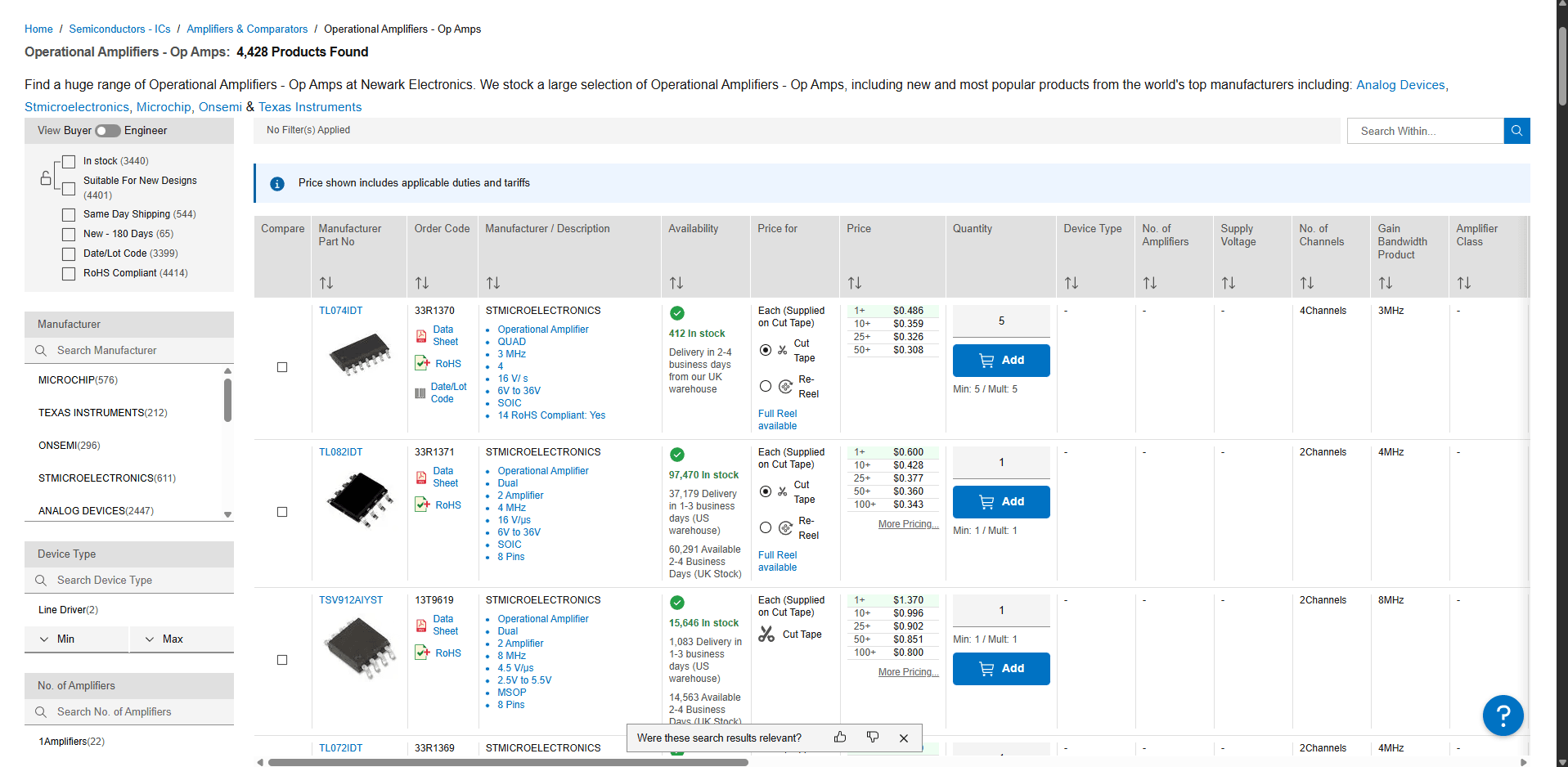Go to Amplifiers & Comparators breadcrumb
1568x767 pixels.
tap(247, 29)
